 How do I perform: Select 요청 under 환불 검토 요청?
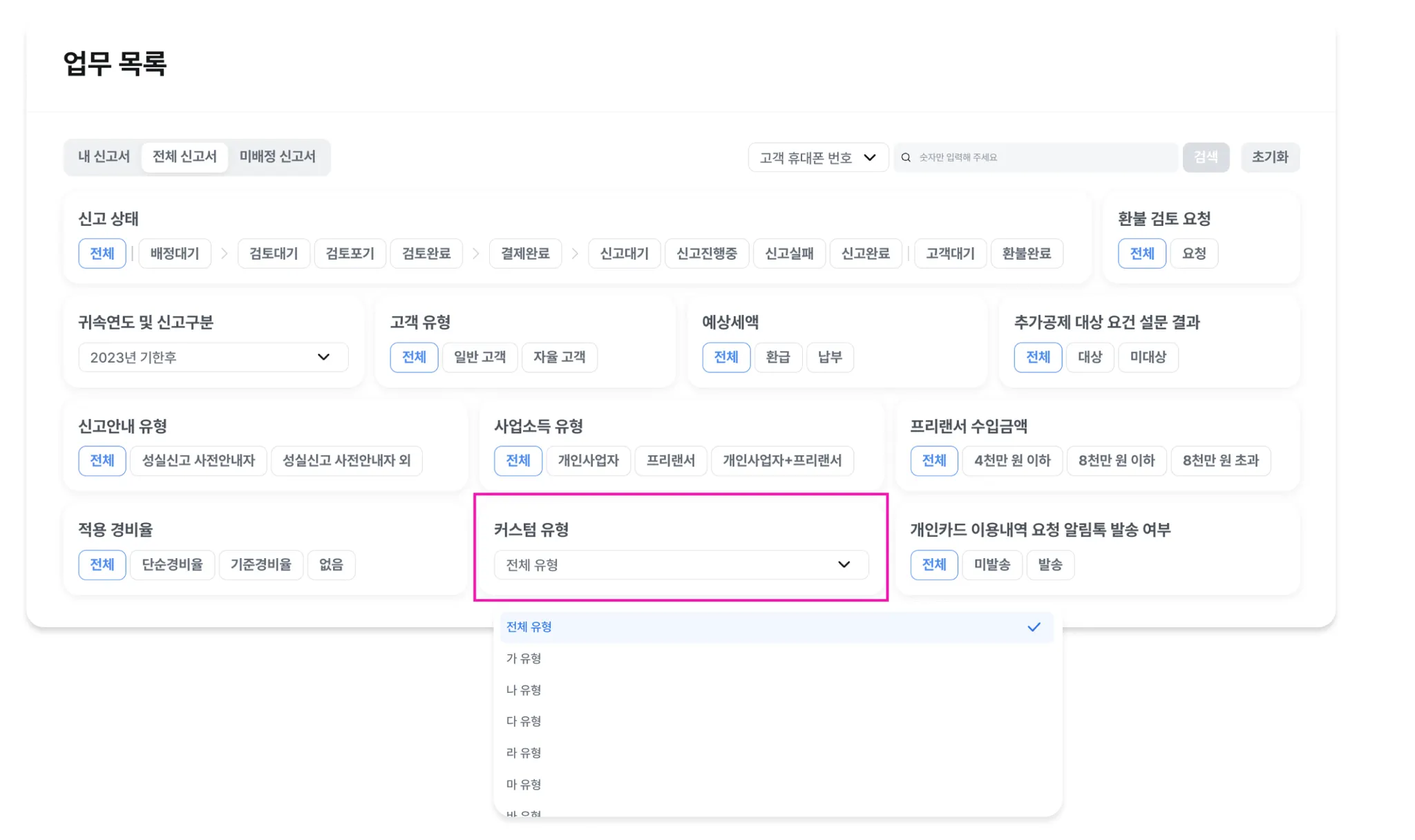[x=1193, y=254]
